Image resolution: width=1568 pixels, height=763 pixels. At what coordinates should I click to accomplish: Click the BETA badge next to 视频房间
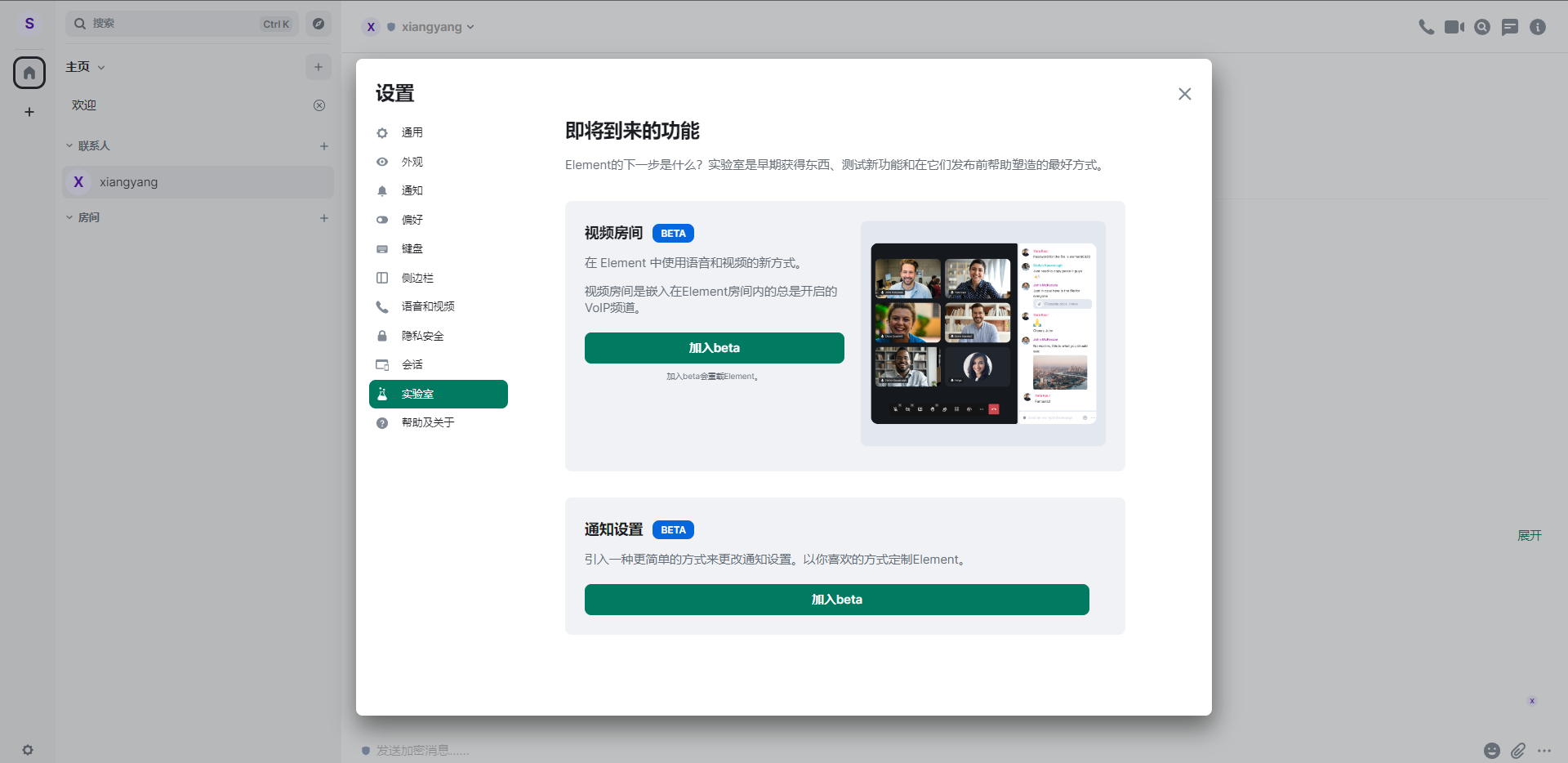(673, 234)
